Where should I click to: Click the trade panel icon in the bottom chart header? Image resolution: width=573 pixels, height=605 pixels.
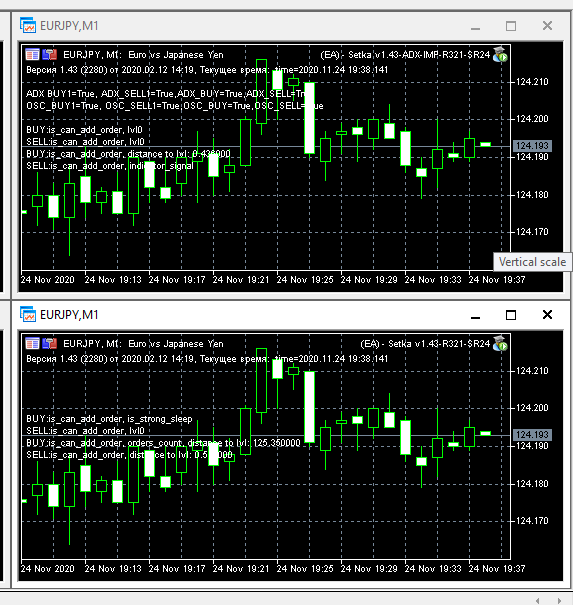tap(49, 343)
